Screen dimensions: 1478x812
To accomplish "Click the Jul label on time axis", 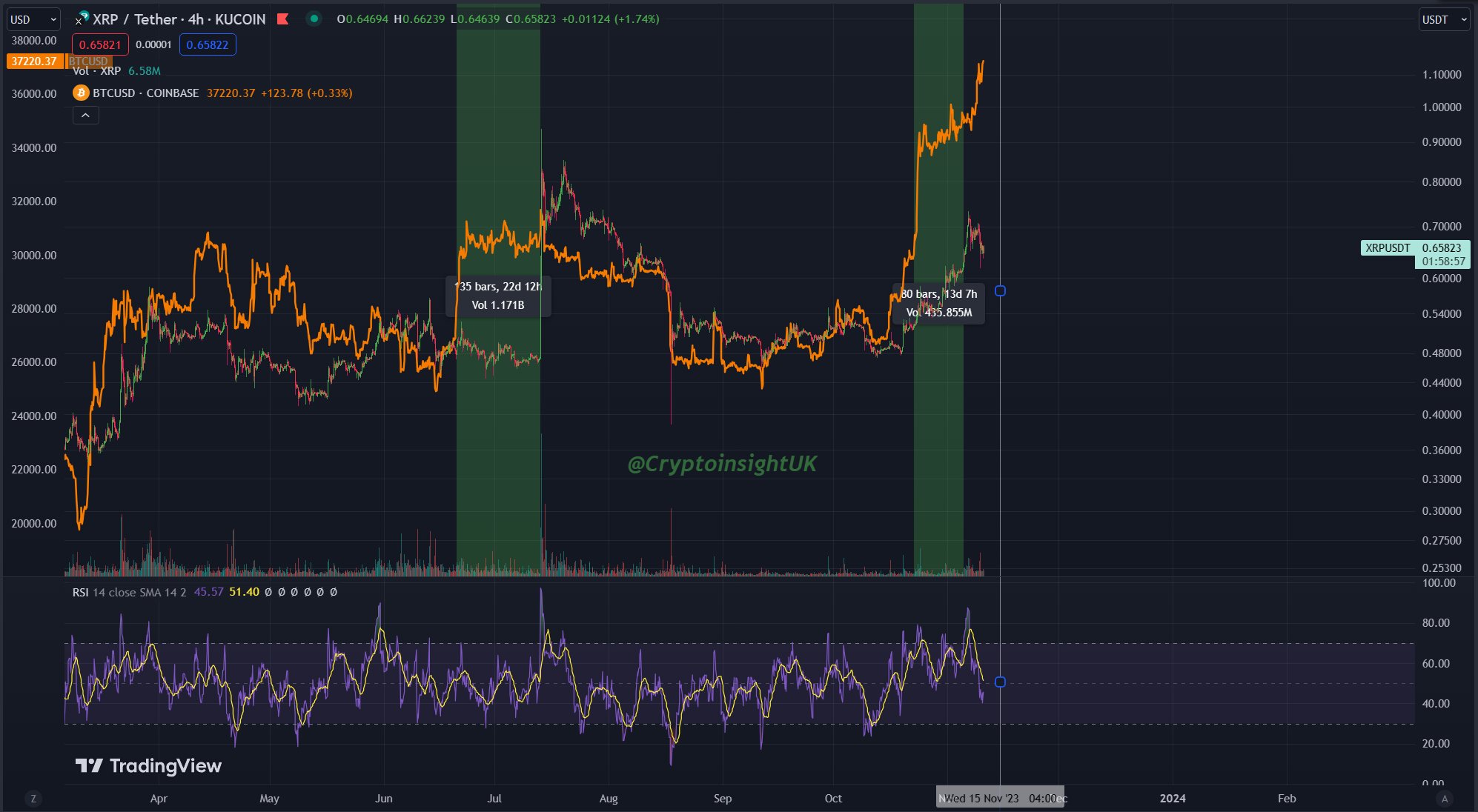I will click(494, 798).
